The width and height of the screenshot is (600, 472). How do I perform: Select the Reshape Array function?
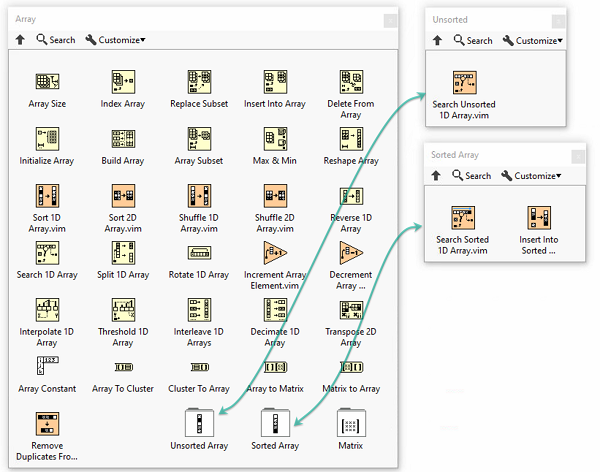coord(351,139)
